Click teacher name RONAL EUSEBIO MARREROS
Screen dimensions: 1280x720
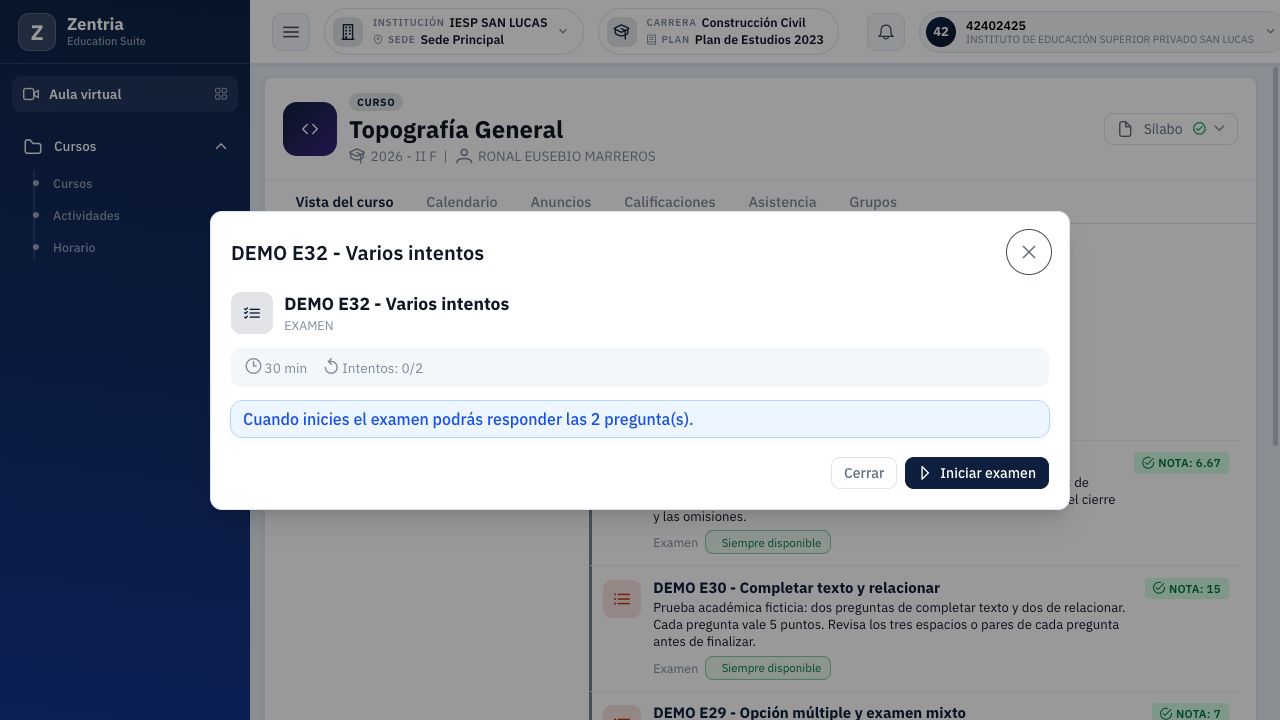567,156
